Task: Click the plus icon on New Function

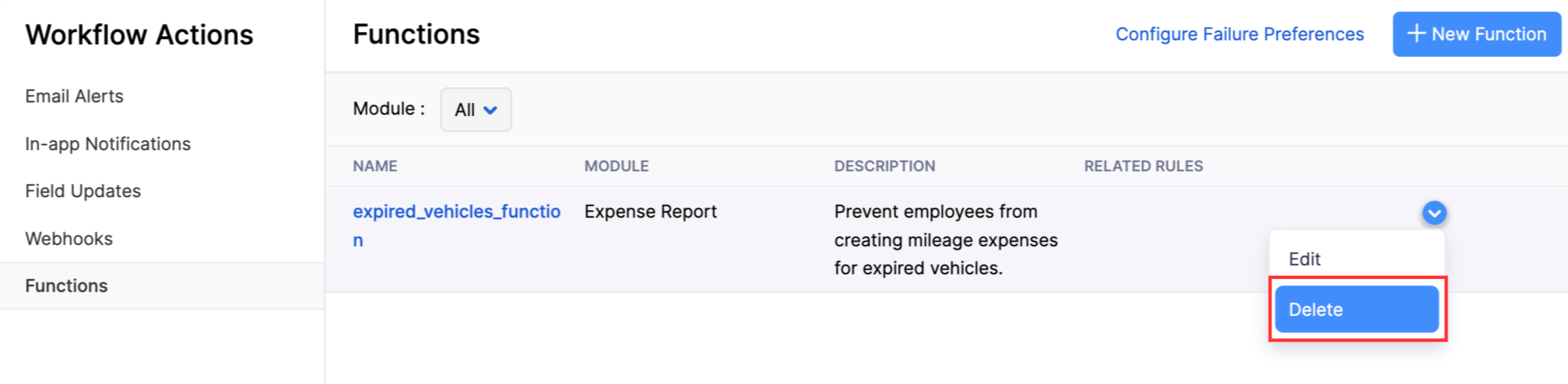Action: (x=1416, y=33)
